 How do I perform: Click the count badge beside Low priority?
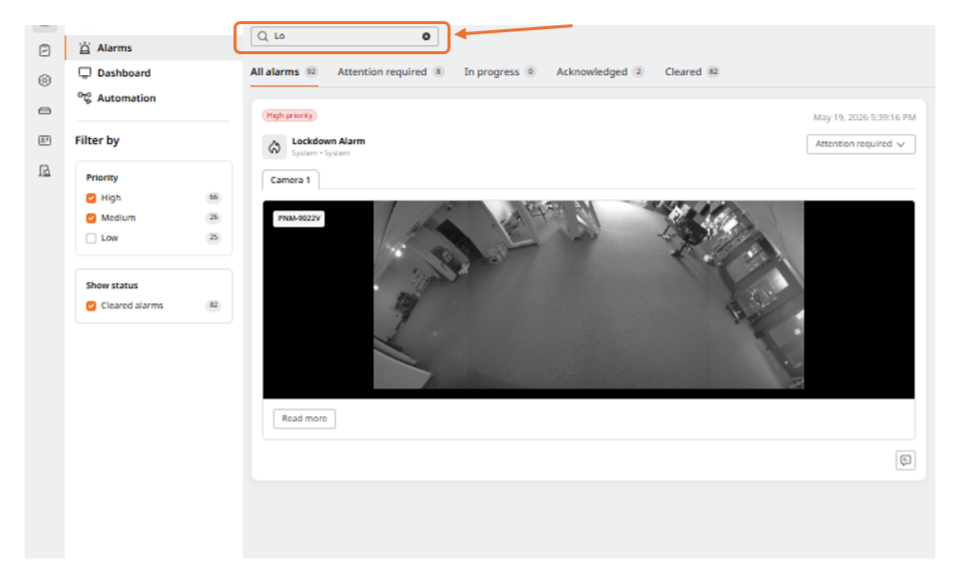[x=213, y=238]
